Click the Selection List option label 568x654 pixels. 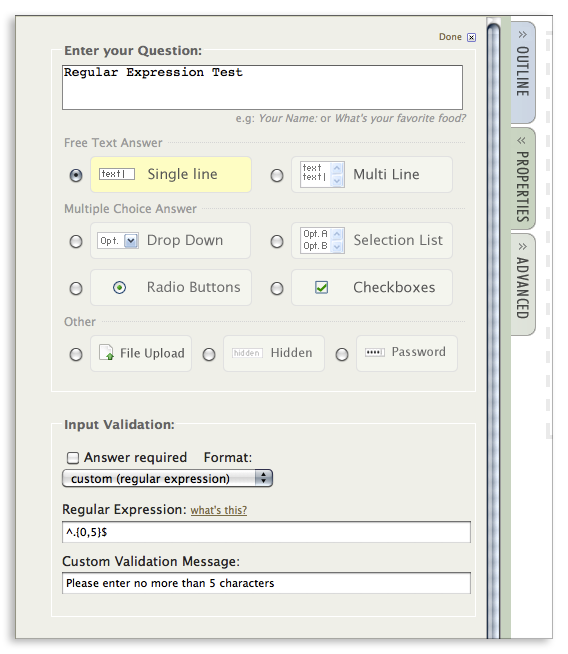pyautogui.click(x=398, y=240)
